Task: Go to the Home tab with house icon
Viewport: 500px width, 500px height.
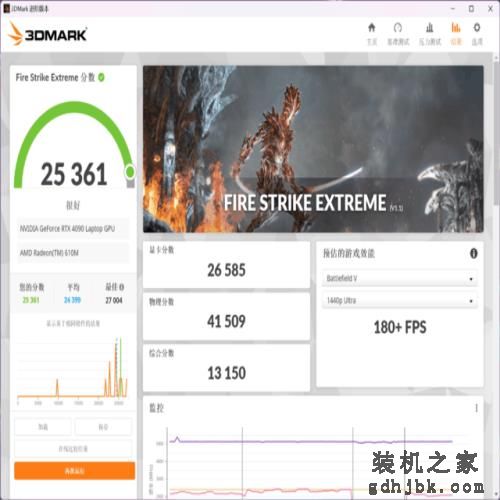Action: (372, 34)
